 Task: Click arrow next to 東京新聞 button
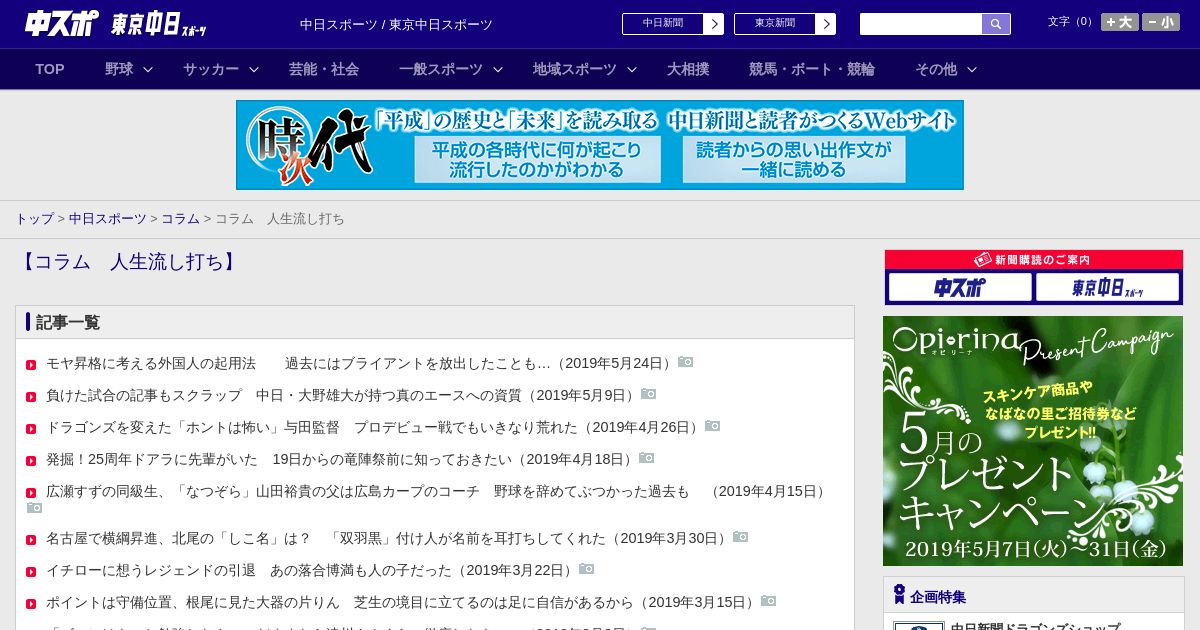[826, 24]
